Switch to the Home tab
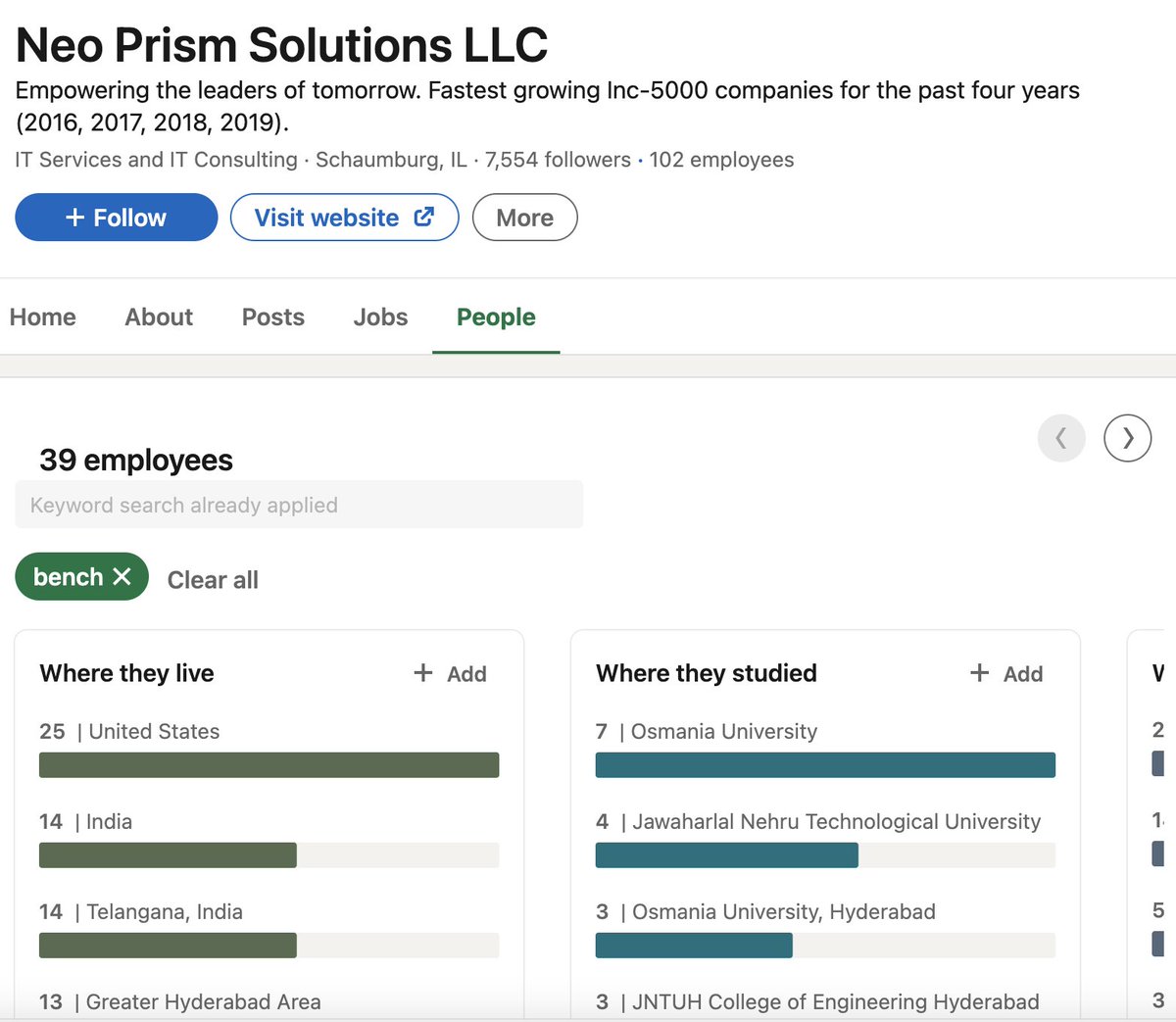1176x1022 pixels. [x=43, y=317]
